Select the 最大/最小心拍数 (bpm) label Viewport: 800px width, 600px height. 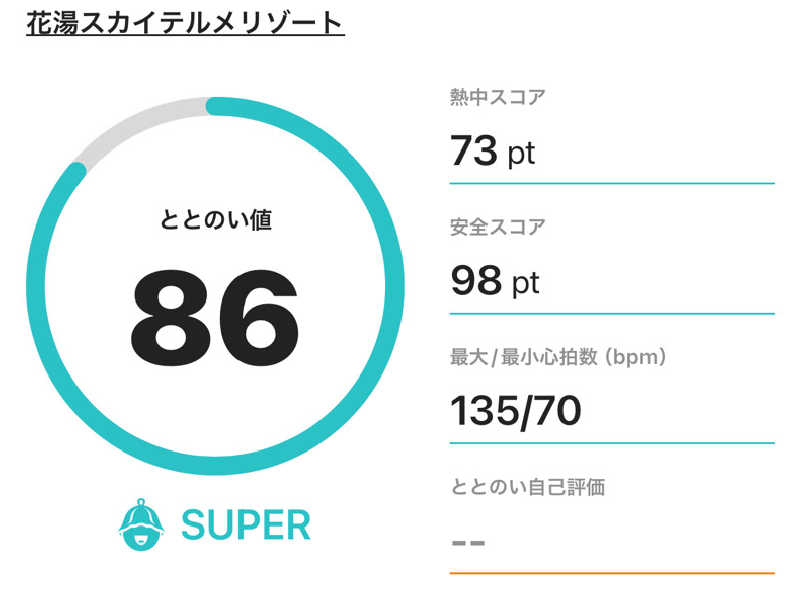(x=558, y=357)
